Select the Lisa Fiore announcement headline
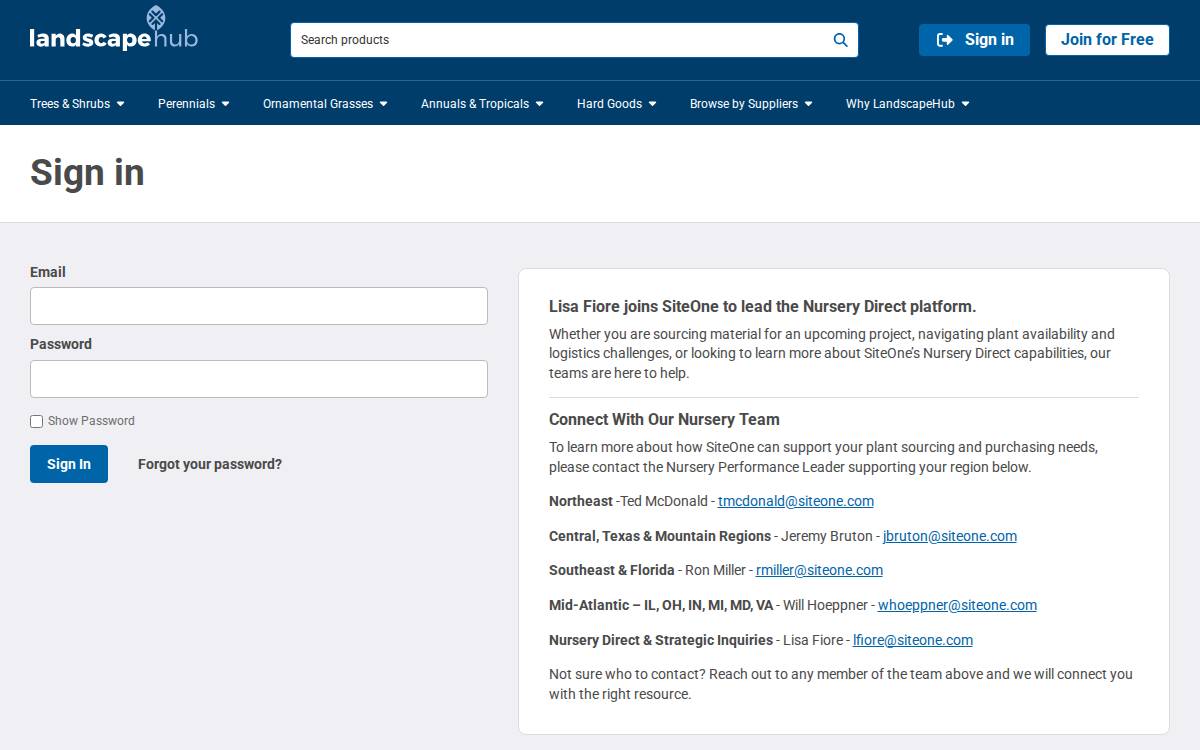The height and width of the screenshot is (750, 1200). pos(762,306)
